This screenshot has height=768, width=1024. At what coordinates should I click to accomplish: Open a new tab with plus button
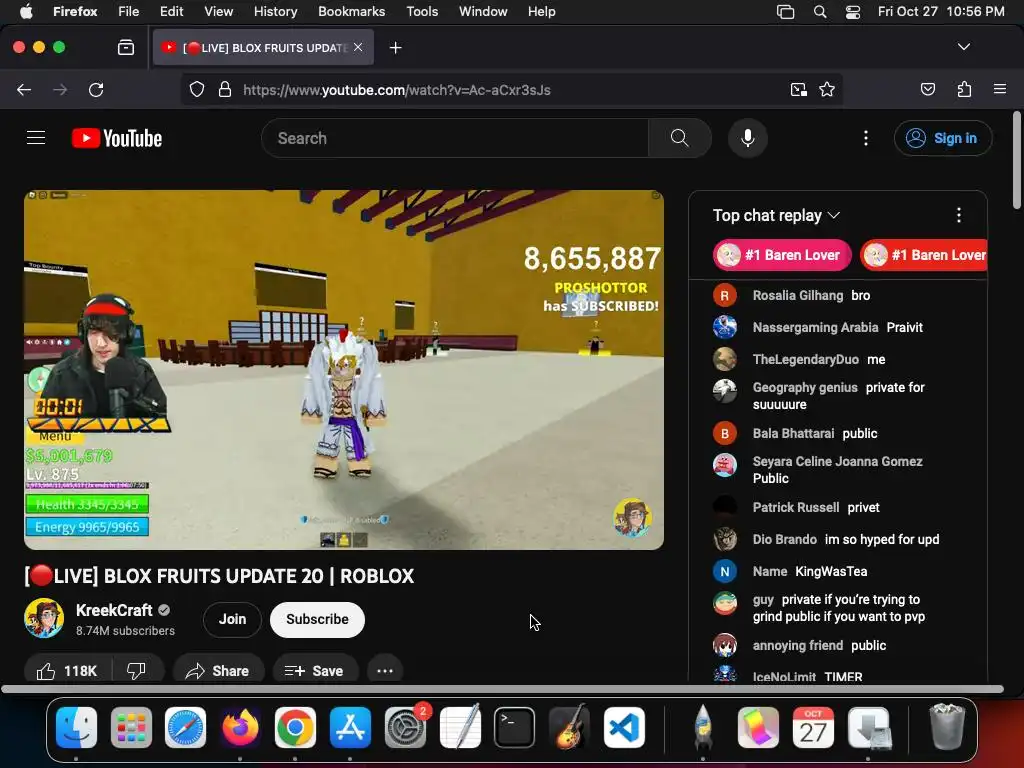(395, 48)
